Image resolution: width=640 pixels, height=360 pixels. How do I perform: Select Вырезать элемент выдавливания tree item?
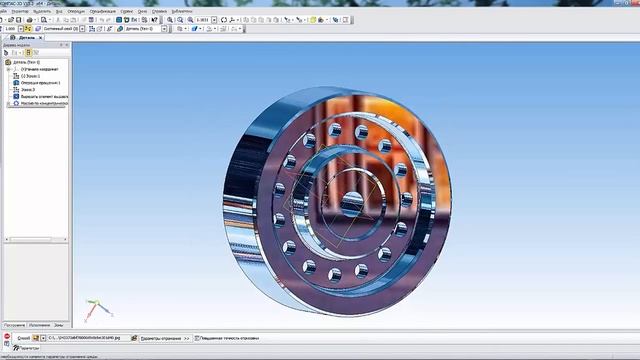[44, 97]
